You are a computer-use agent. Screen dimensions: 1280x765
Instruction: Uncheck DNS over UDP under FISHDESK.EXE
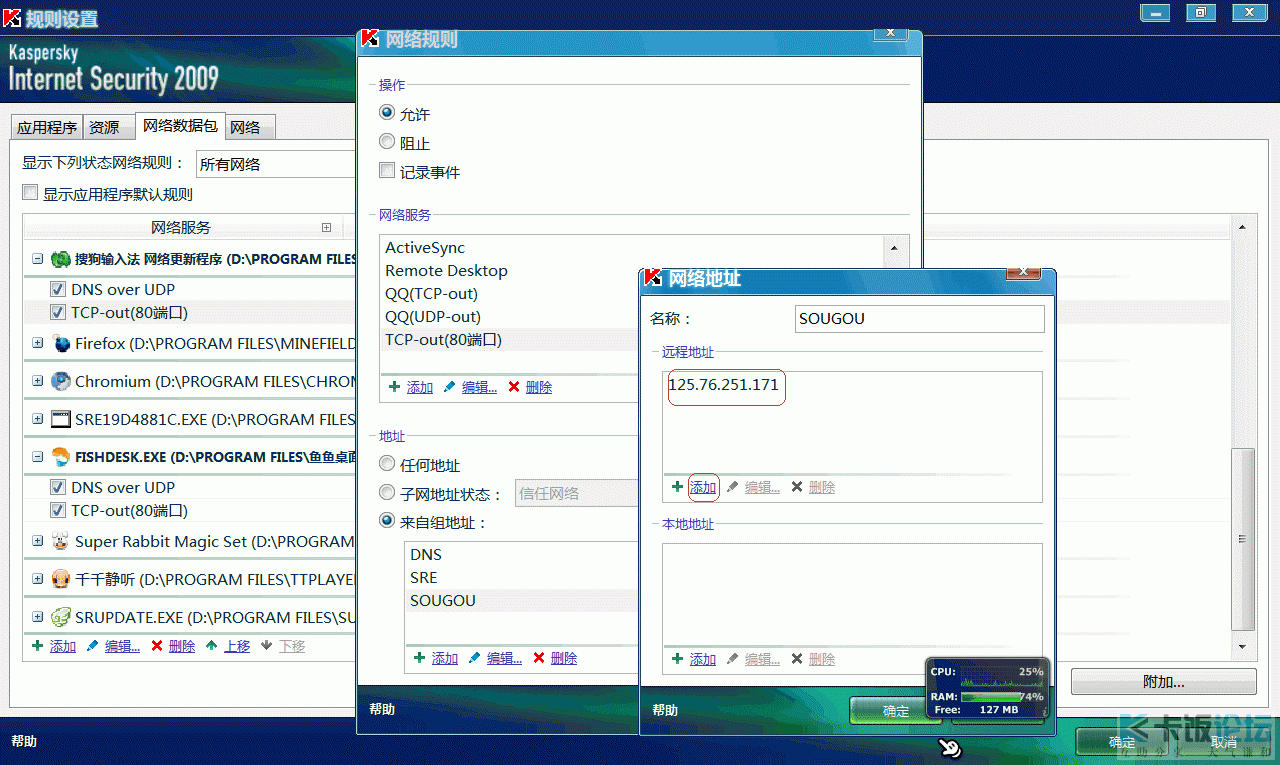point(59,487)
